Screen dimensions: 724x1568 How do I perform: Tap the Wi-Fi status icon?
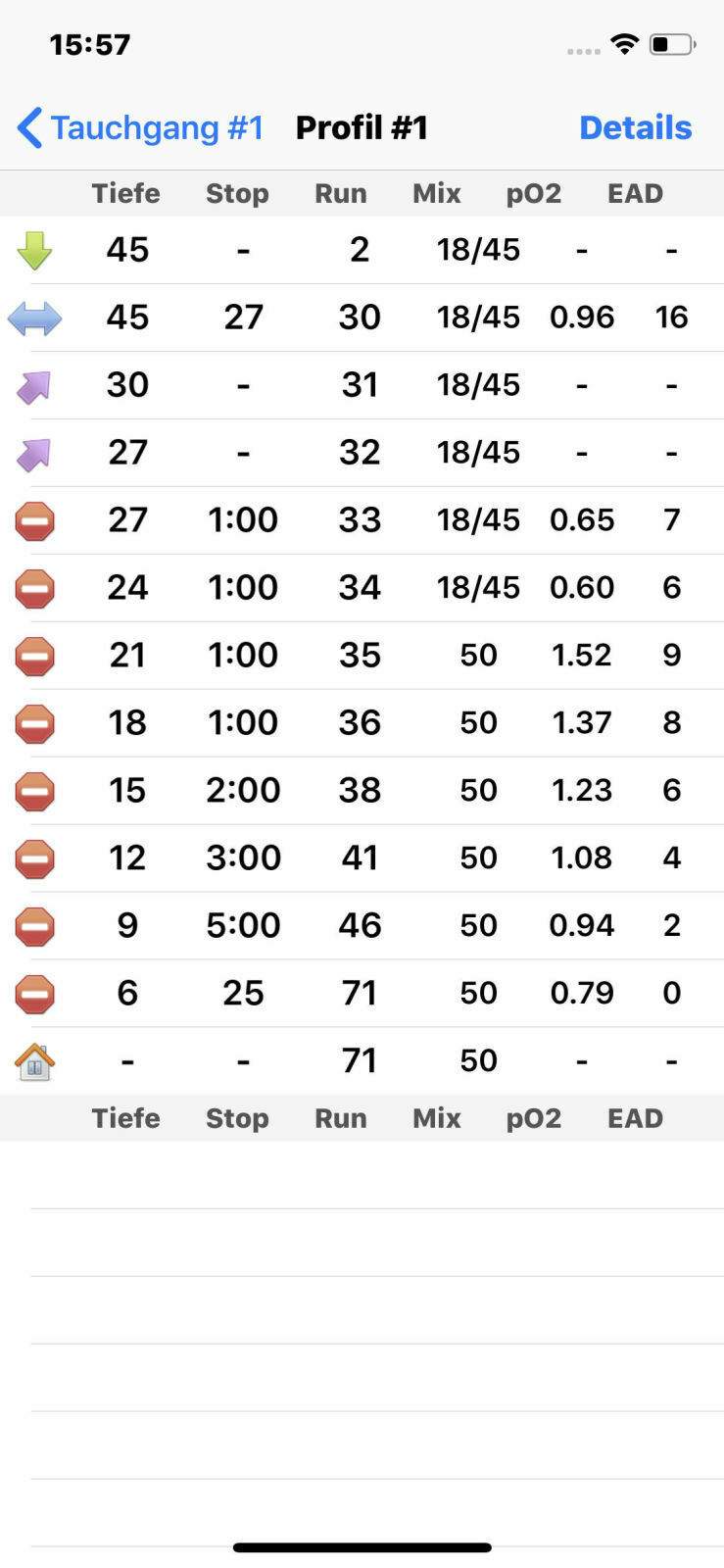[624, 44]
